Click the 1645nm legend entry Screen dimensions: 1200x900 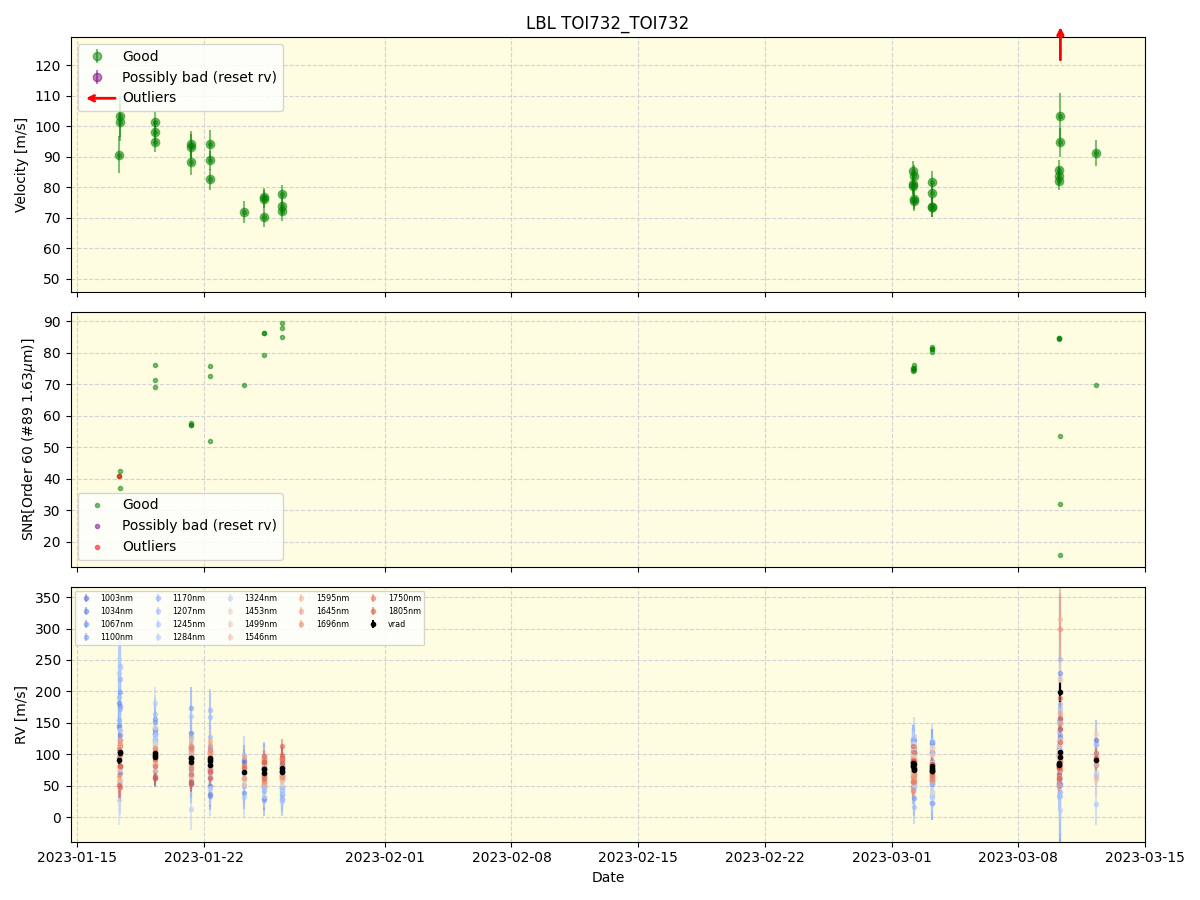point(332,611)
